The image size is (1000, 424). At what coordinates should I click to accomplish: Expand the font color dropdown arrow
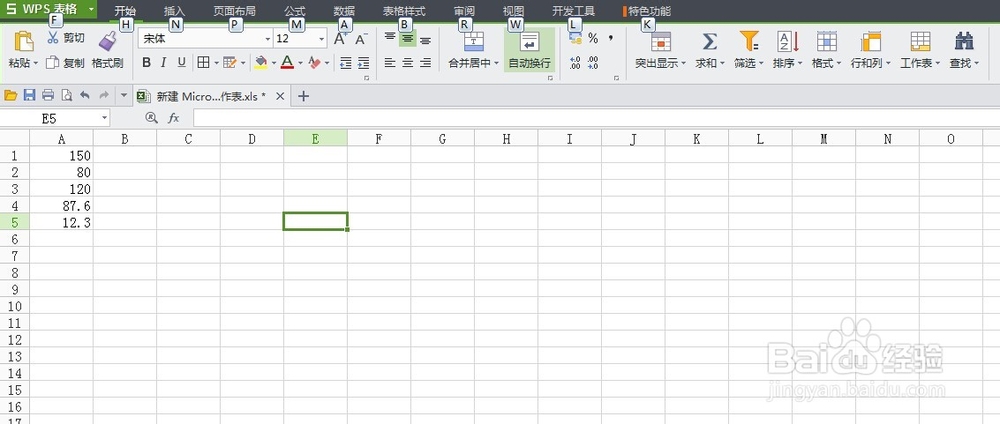(300, 62)
